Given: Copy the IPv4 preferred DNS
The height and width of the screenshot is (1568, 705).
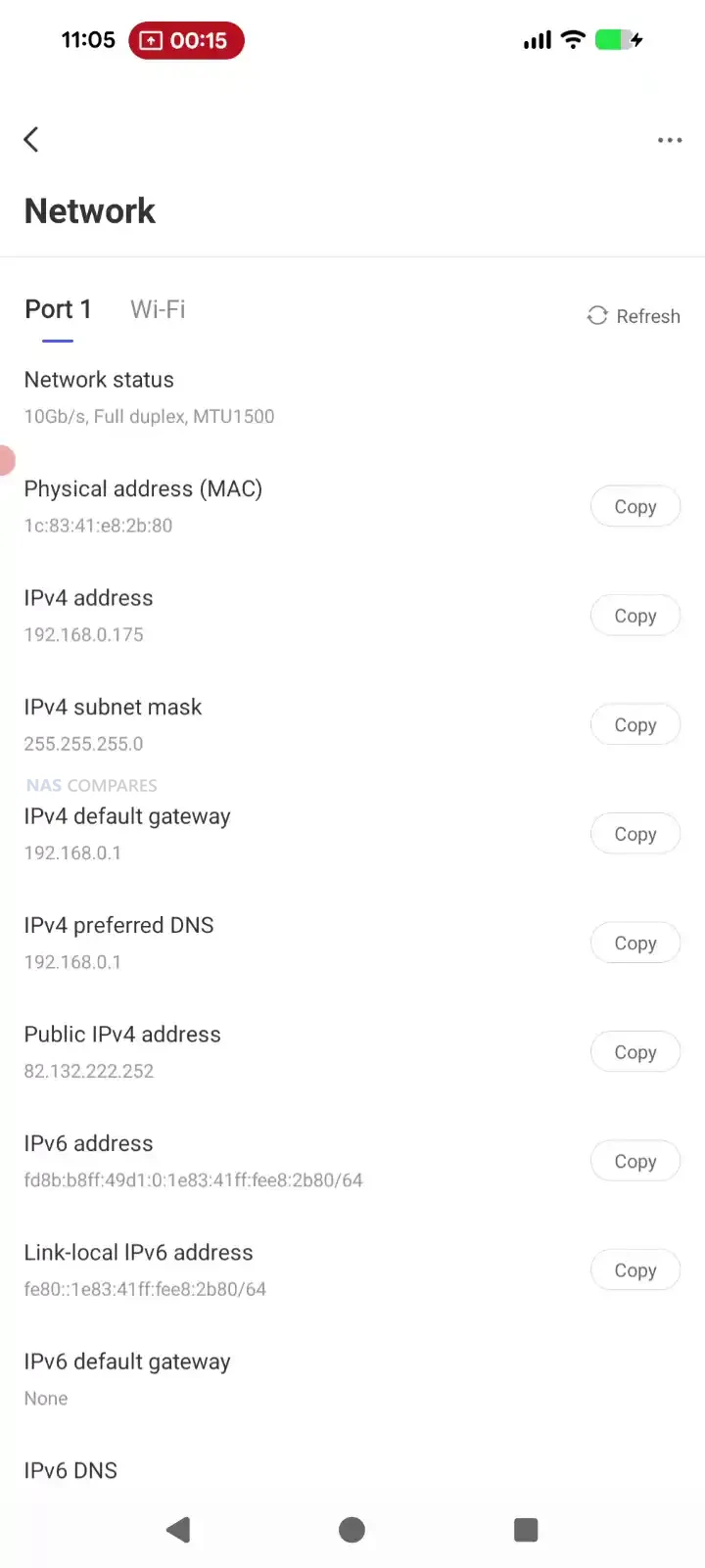Looking at the screenshot, I should coord(634,944).
